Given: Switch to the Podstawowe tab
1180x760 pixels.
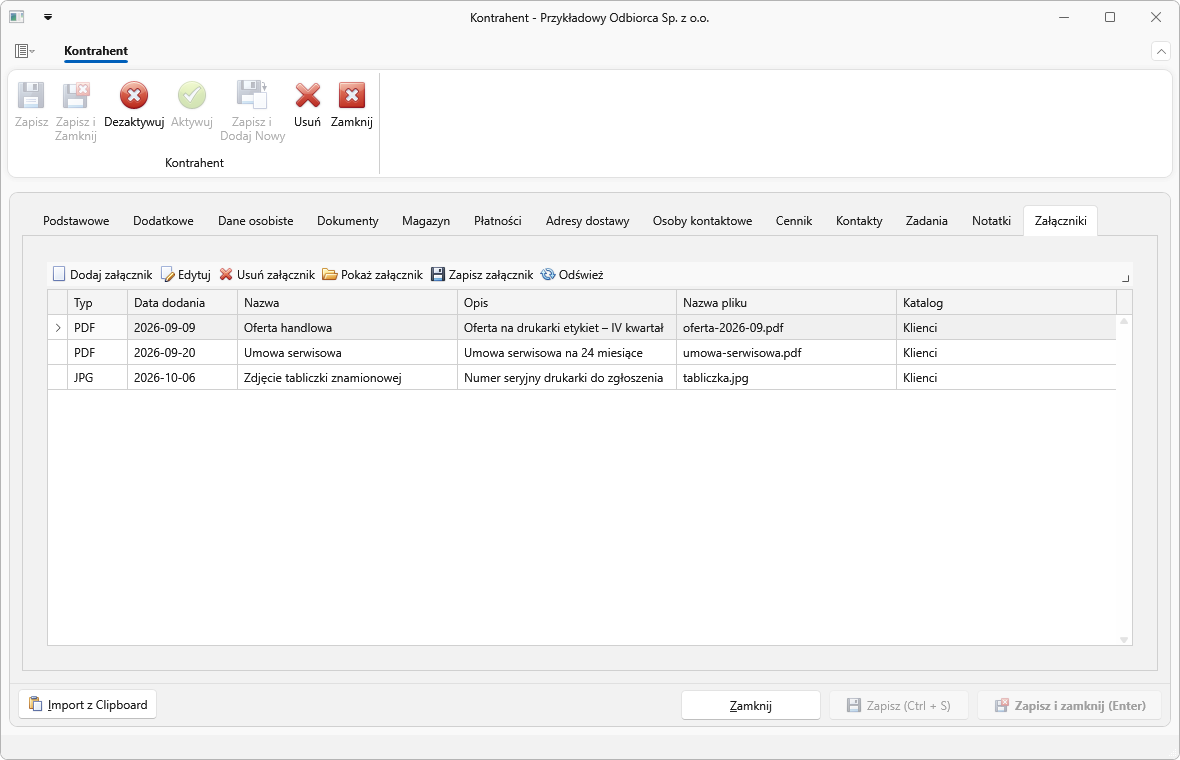Looking at the screenshot, I should tap(76, 221).
